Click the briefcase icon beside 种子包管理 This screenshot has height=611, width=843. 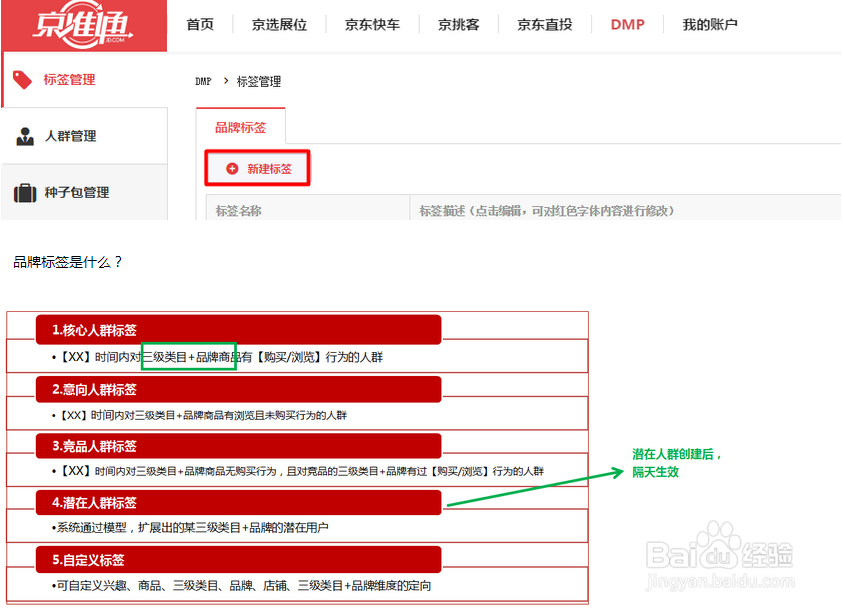pyautogui.click(x=25, y=193)
